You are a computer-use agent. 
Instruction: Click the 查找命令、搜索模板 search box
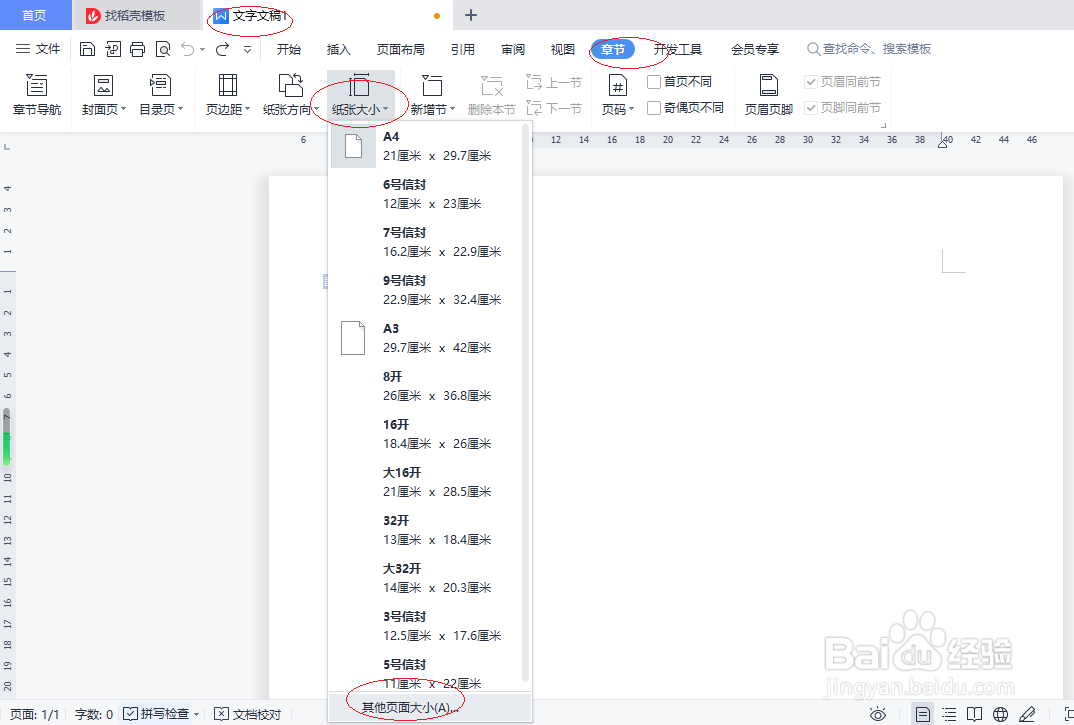coord(869,49)
